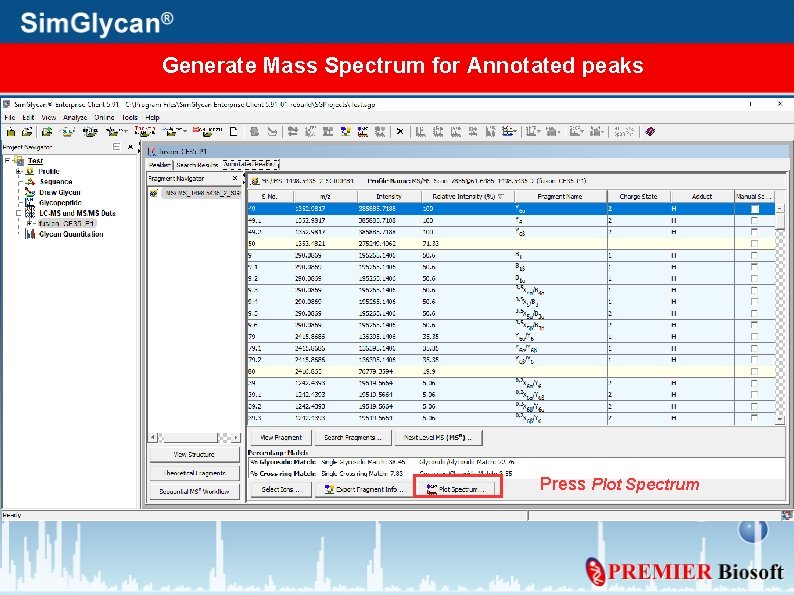The height and width of the screenshot is (595, 794).
Task: Tick Manual Selection checkbox in row 15.9 intensity
Action: (x=755, y=372)
